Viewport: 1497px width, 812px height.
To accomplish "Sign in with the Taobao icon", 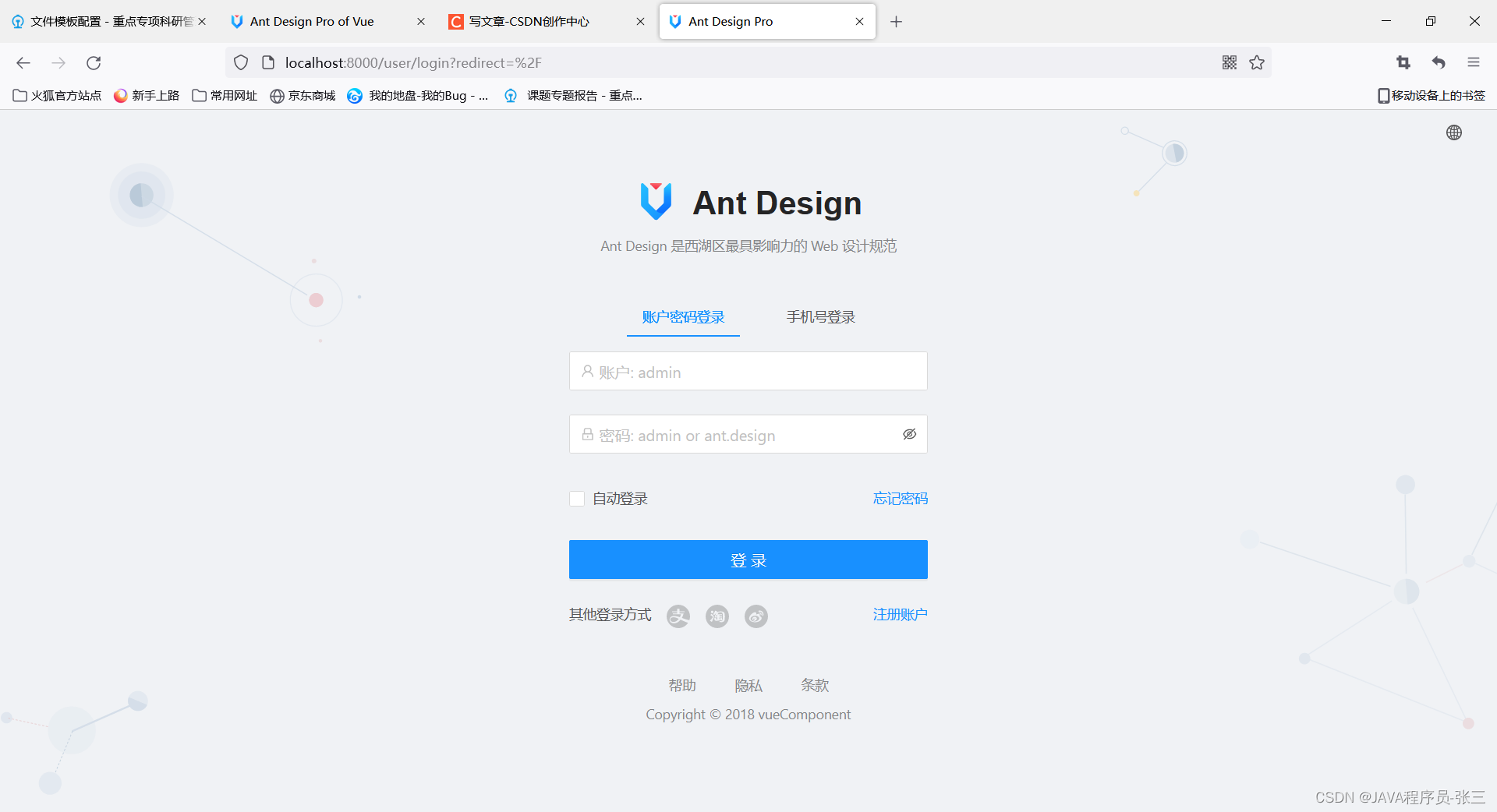I will (x=717, y=616).
